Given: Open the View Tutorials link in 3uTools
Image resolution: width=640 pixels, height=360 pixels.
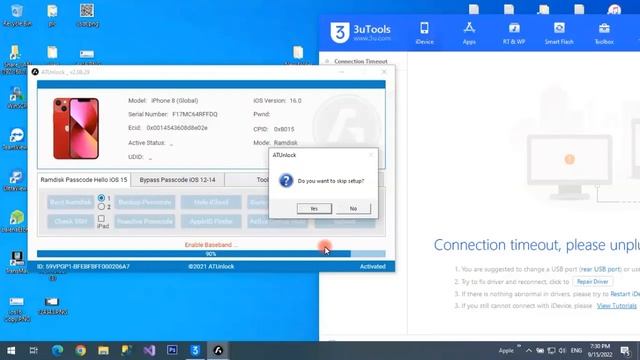Looking at the screenshot, I should [x=616, y=306].
